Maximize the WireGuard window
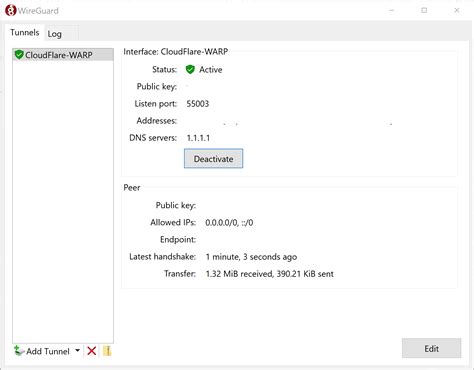Viewport: 474px width, 370px height. [x=424, y=10]
